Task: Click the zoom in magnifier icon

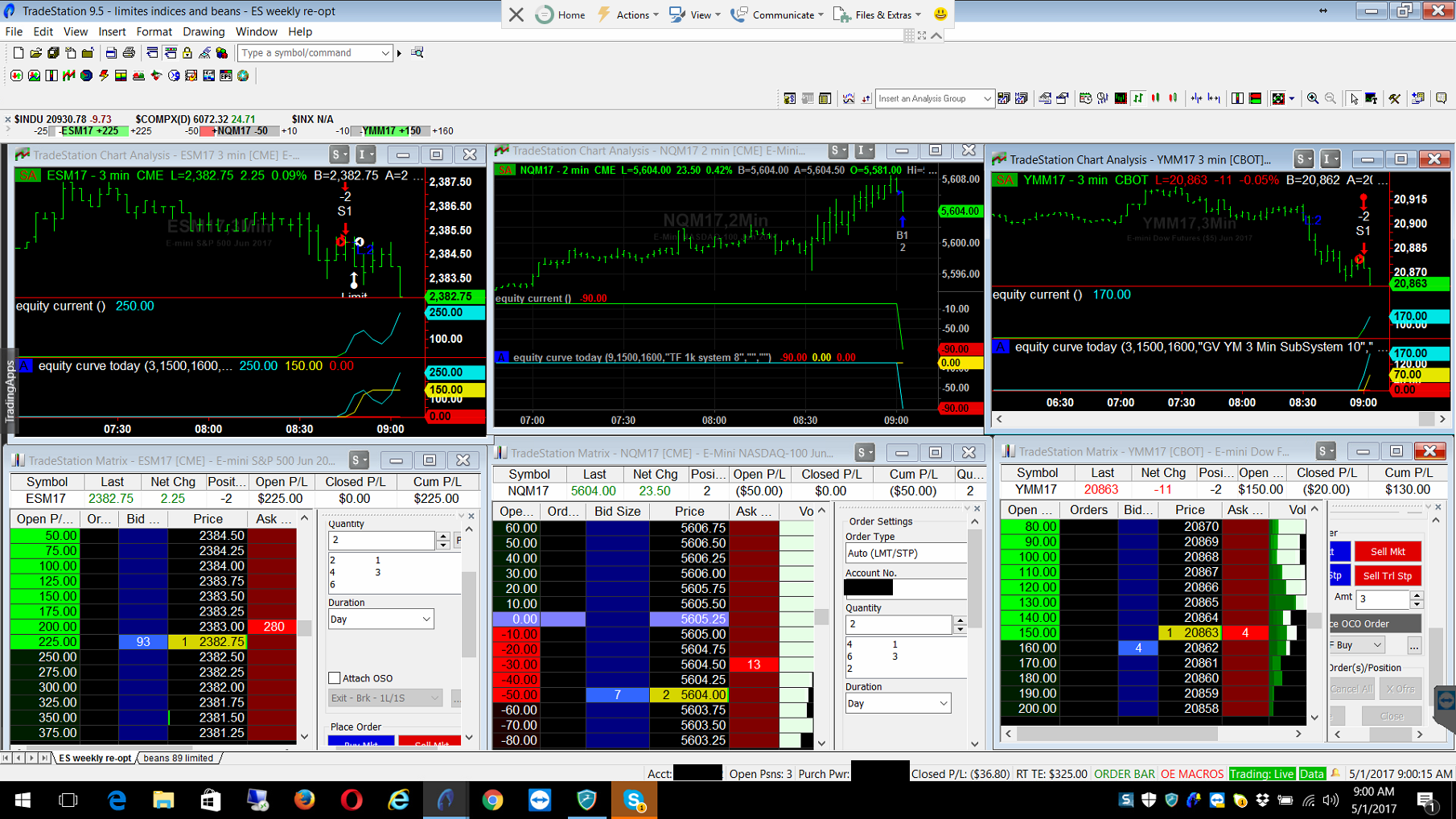Action: click(x=1313, y=98)
